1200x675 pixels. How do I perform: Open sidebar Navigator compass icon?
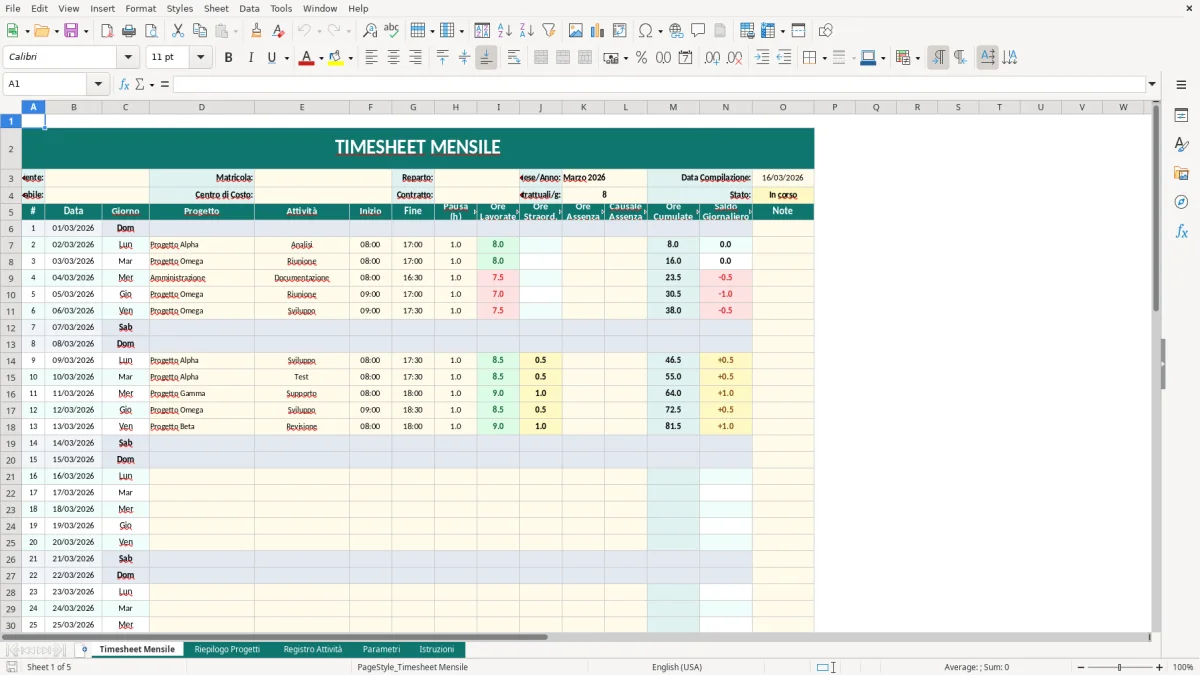[1181, 202]
